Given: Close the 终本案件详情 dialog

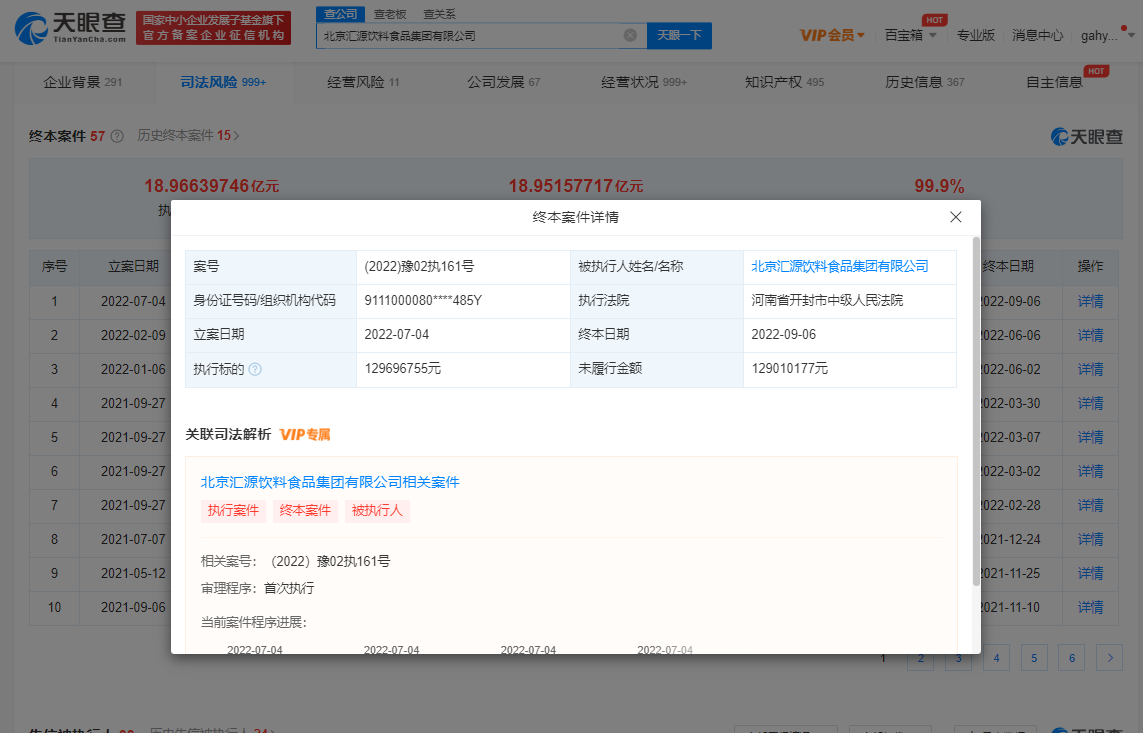Looking at the screenshot, I should [x=956, y=217].
